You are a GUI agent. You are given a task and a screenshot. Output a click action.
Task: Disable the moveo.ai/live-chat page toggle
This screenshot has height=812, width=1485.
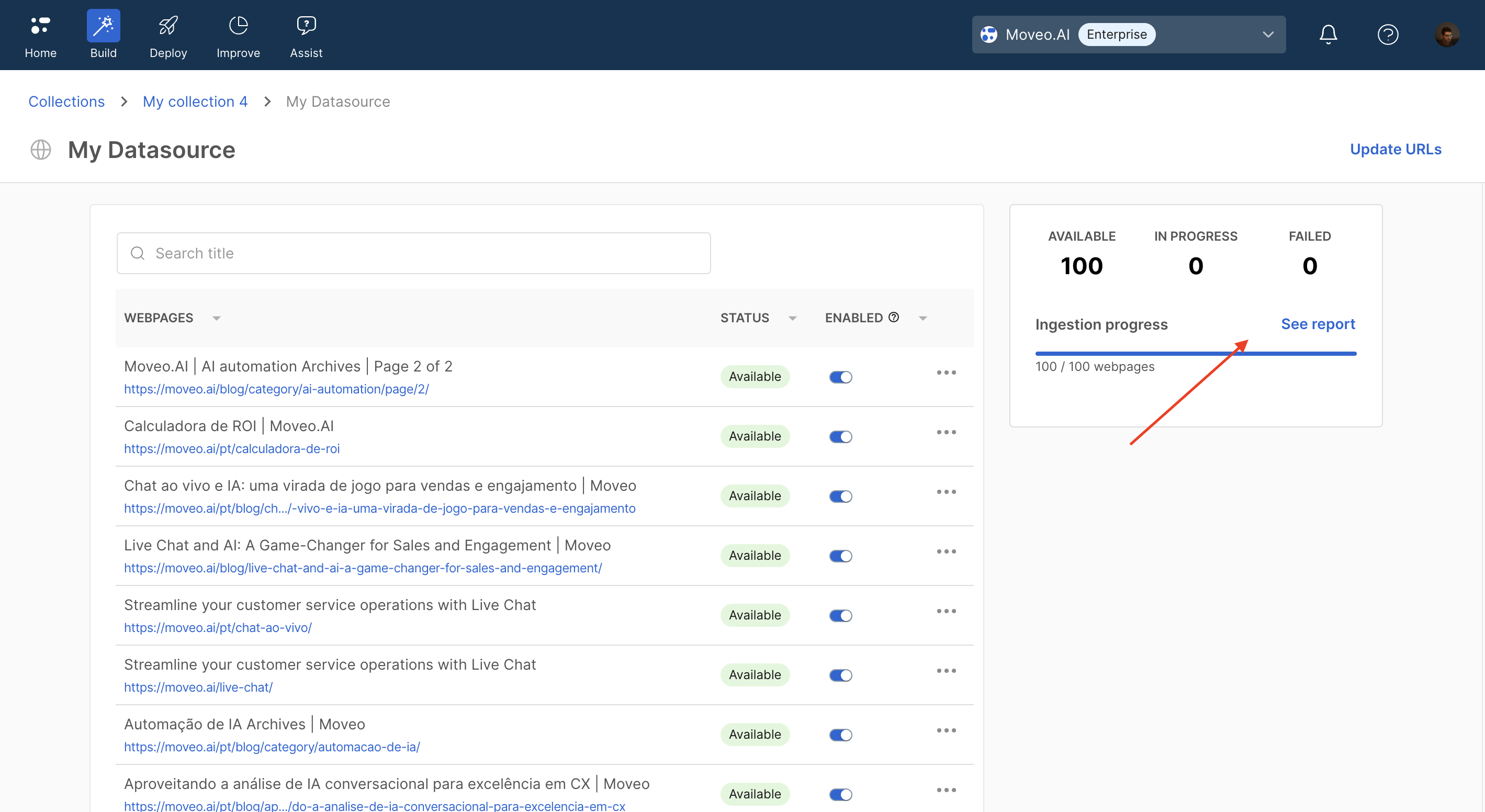[840, 675]
